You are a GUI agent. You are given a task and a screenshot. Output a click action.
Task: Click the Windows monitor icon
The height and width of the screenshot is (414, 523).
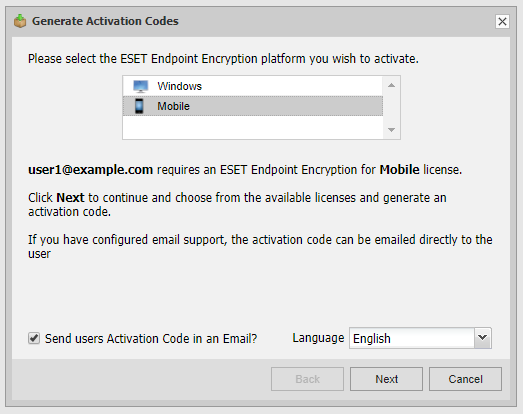click(140, 86)
